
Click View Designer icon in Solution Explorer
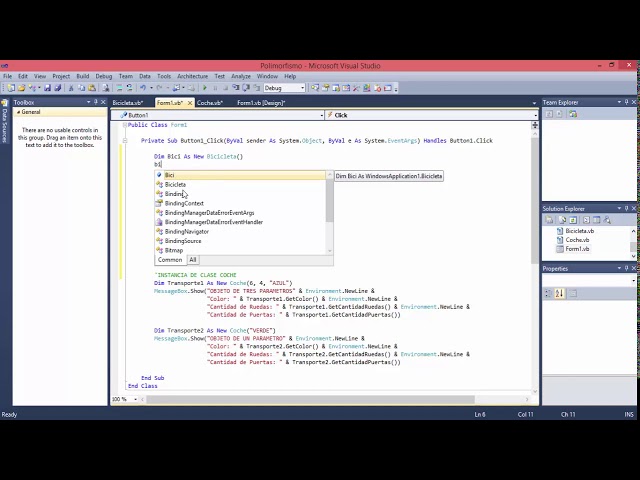point(596,220)
